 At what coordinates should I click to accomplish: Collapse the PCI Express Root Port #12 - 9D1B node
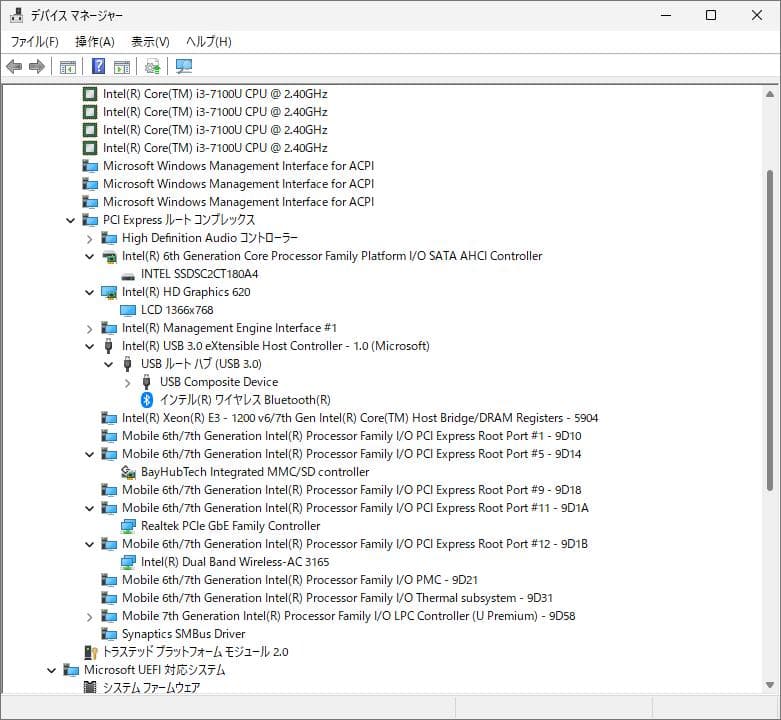pos(90,544)
